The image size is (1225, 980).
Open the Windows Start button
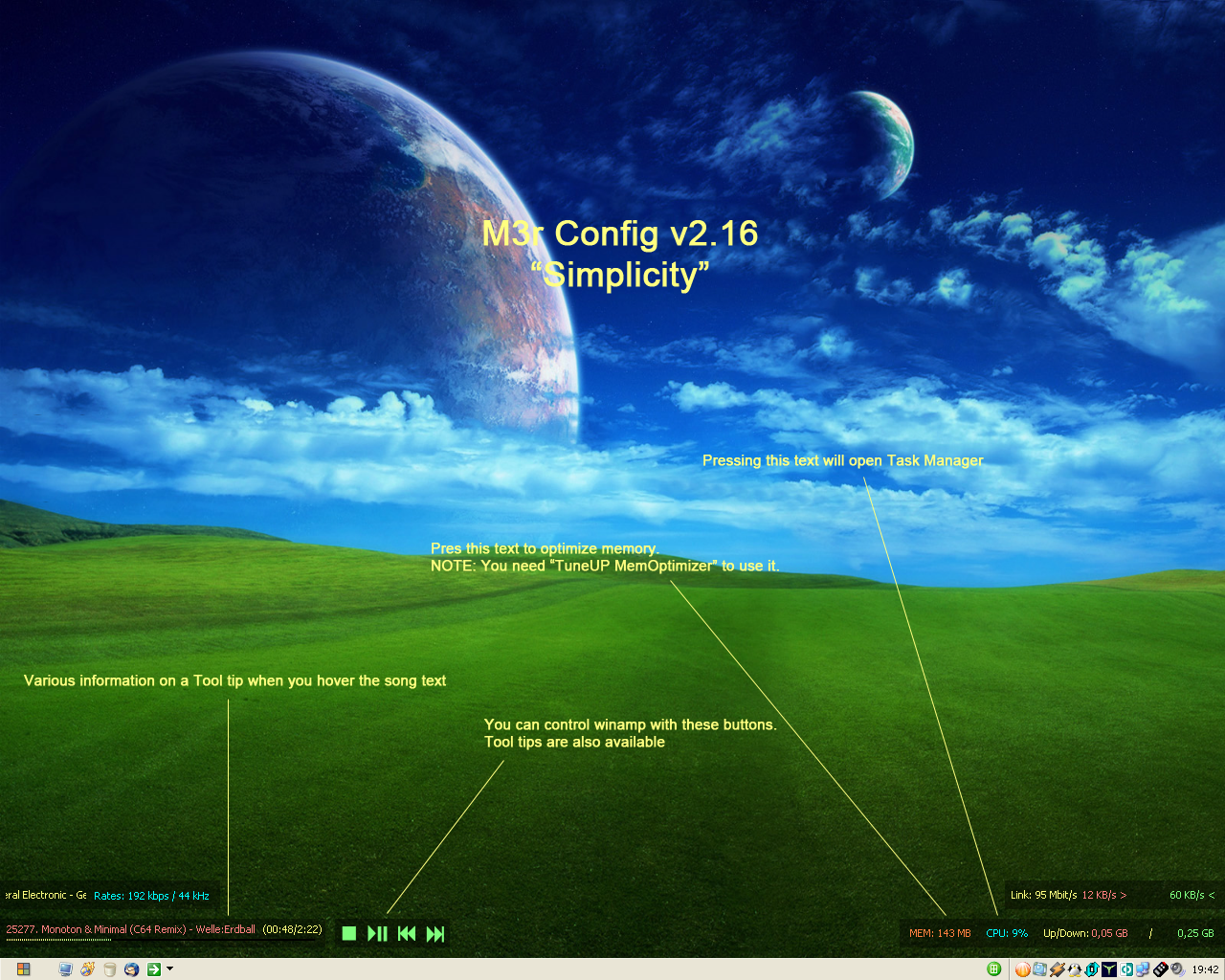23,969
